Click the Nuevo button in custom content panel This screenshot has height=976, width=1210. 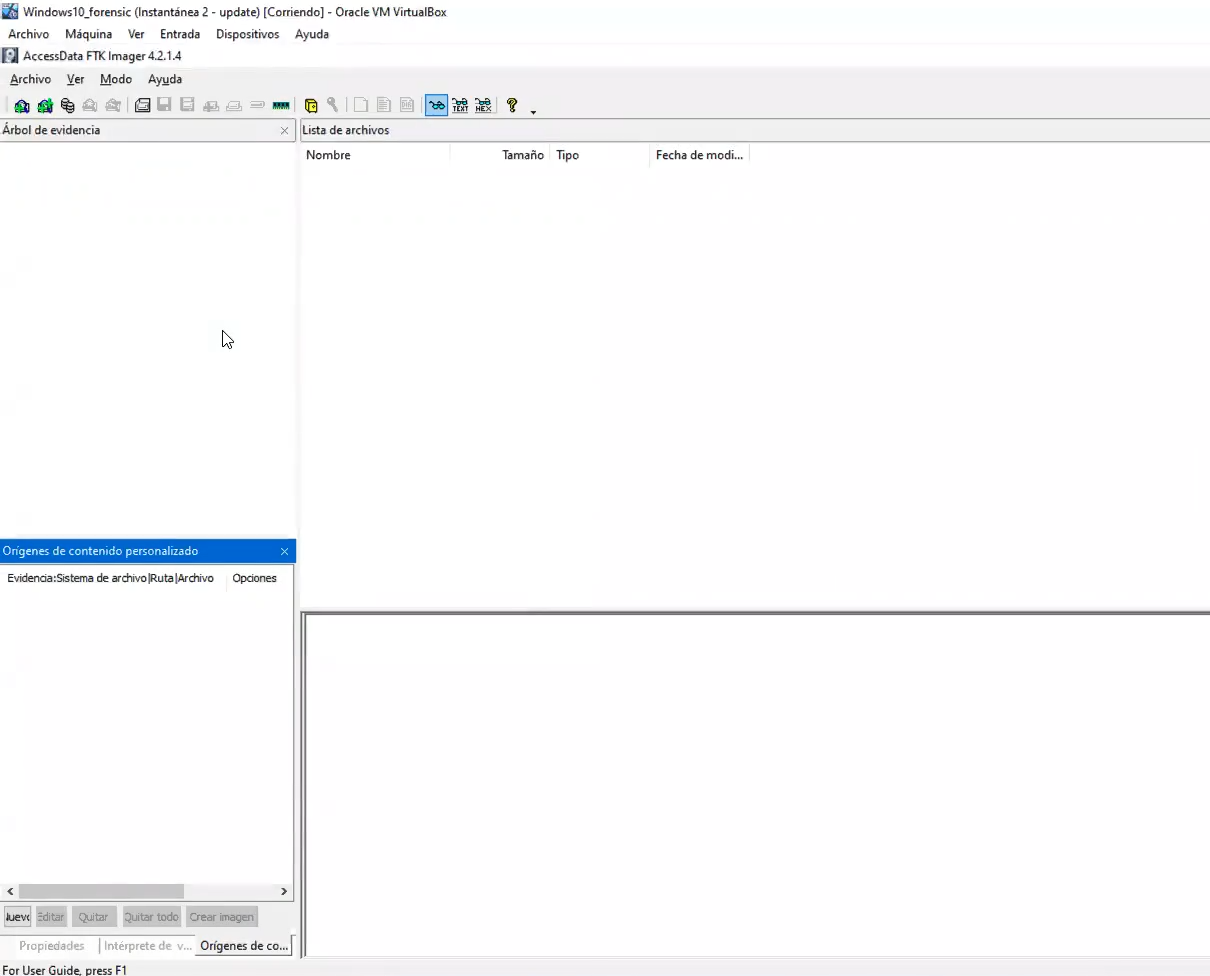coord(17,916)
